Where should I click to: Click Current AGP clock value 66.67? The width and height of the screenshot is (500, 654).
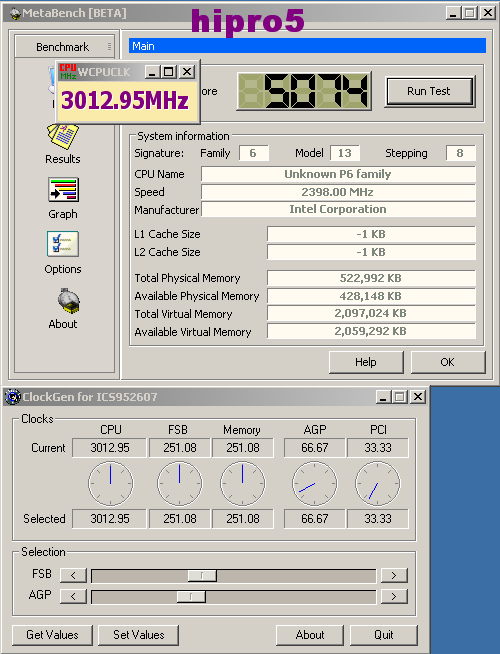[x=315, y=448]
